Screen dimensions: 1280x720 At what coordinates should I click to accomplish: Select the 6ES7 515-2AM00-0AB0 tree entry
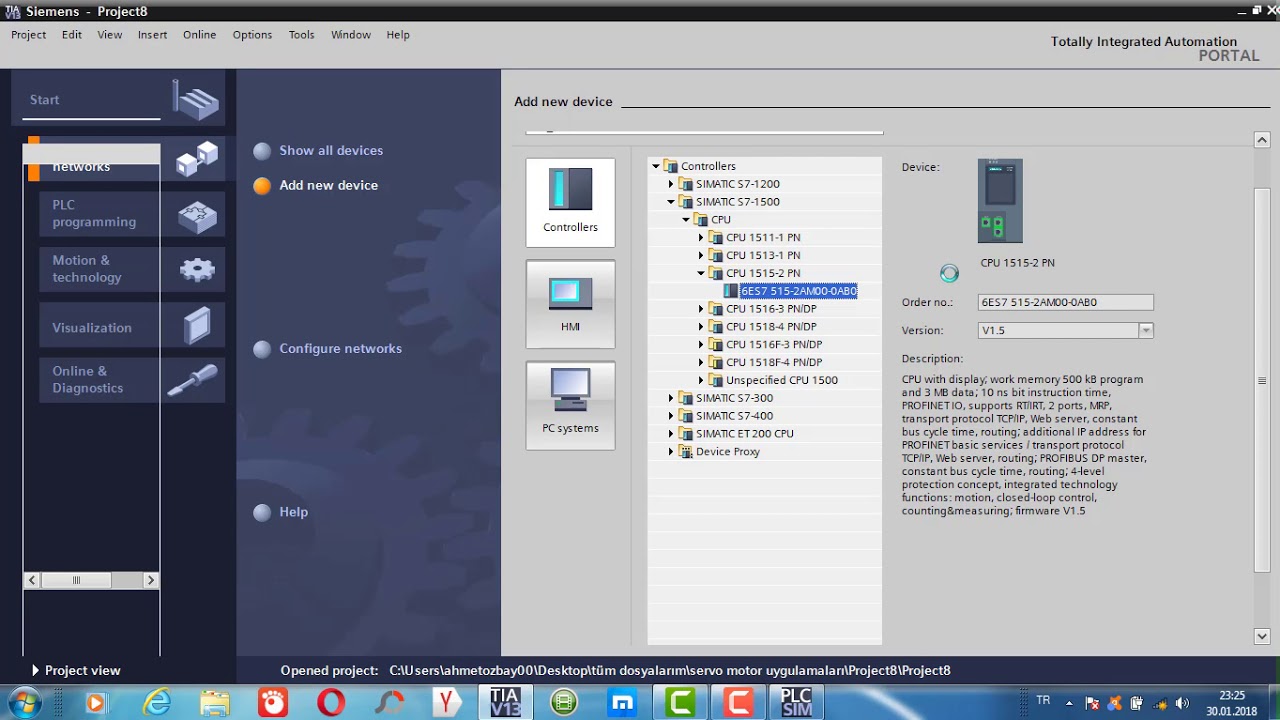click(x=798, y=291)
